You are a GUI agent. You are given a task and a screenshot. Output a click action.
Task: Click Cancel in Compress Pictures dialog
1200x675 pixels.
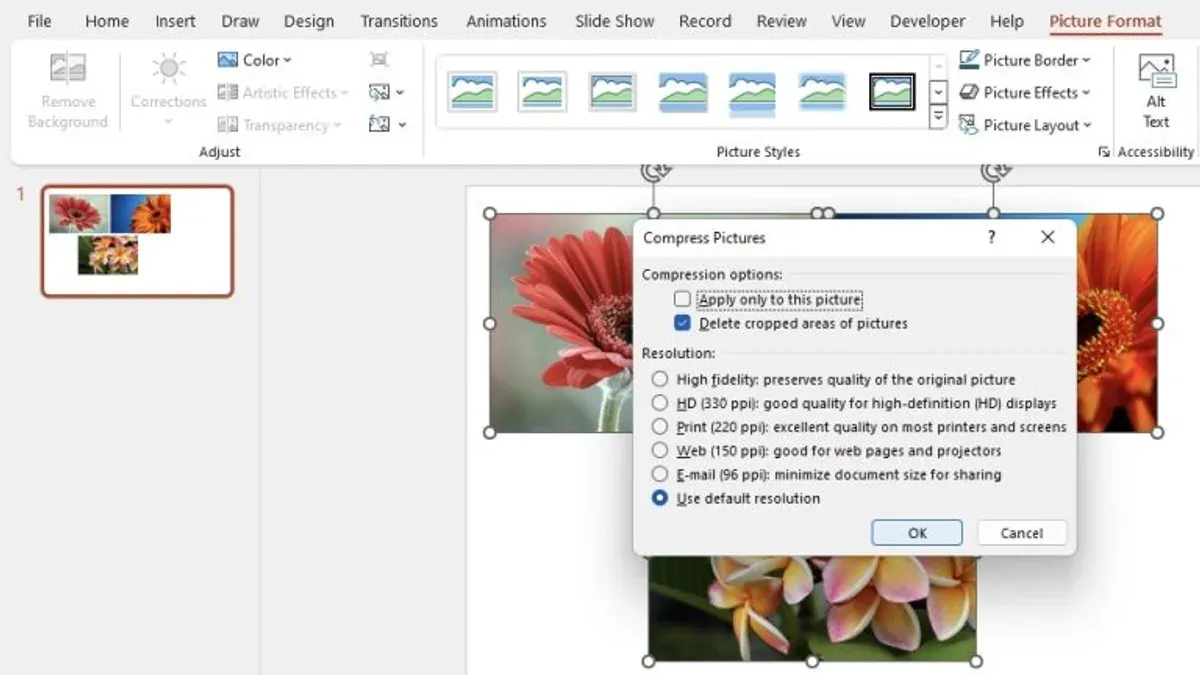[x=1022, y=533]
